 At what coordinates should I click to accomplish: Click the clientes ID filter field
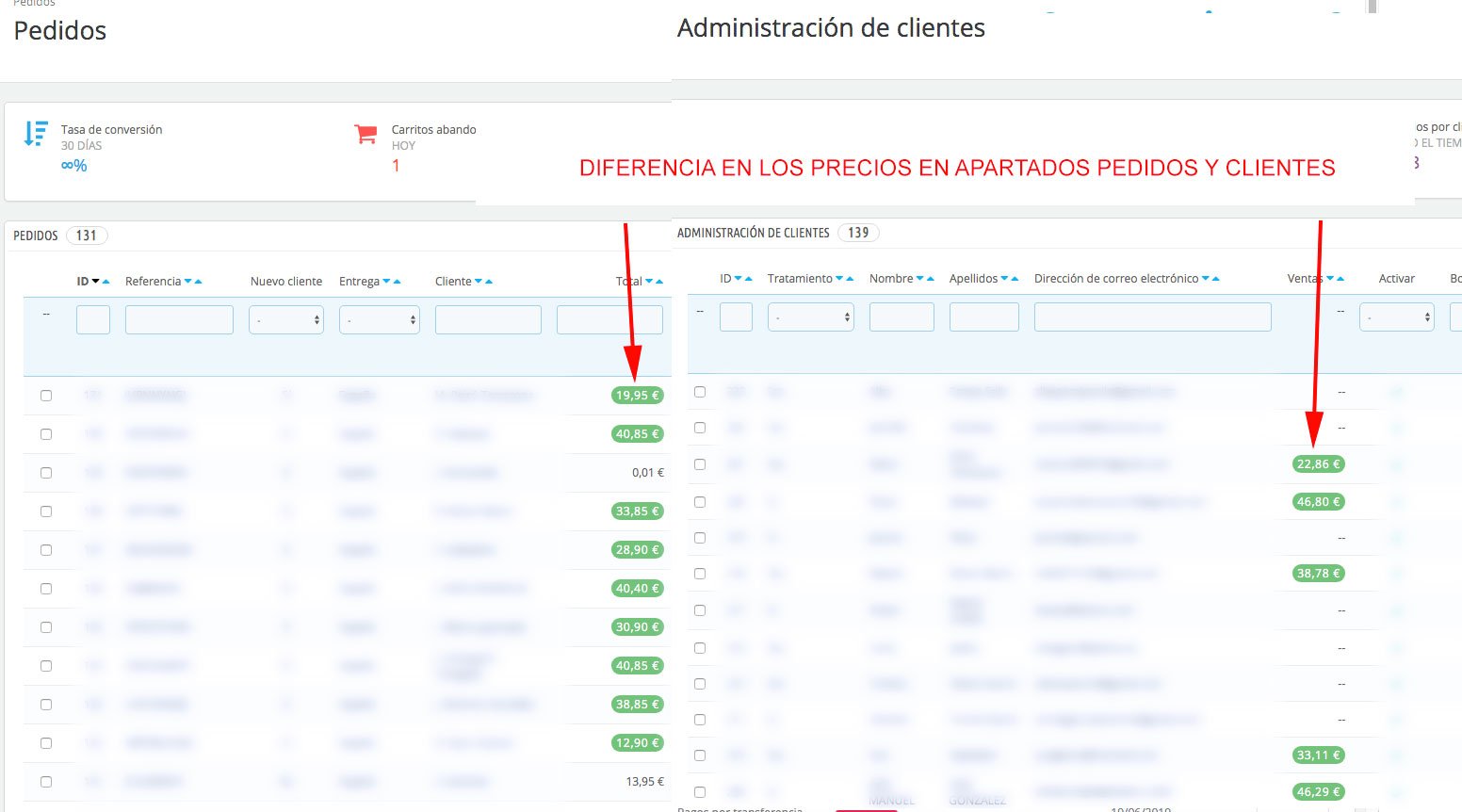click(x=736, y=317)
